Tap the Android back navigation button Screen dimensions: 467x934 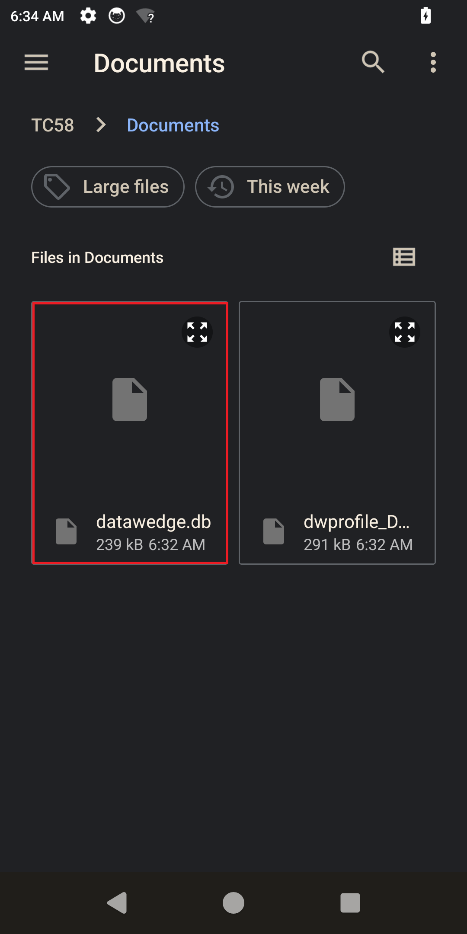tap(117, 902)
